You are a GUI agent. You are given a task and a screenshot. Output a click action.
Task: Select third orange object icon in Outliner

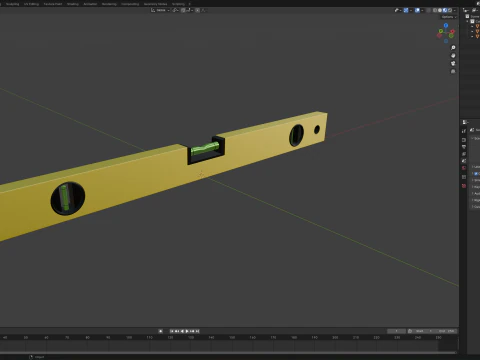pyautogui.click(x=477, y=36)
